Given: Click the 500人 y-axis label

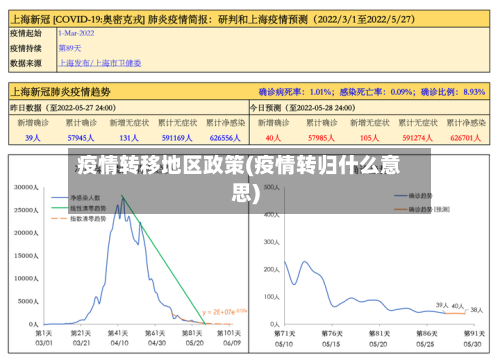Looking at the screenshot, I should point(272,187).
